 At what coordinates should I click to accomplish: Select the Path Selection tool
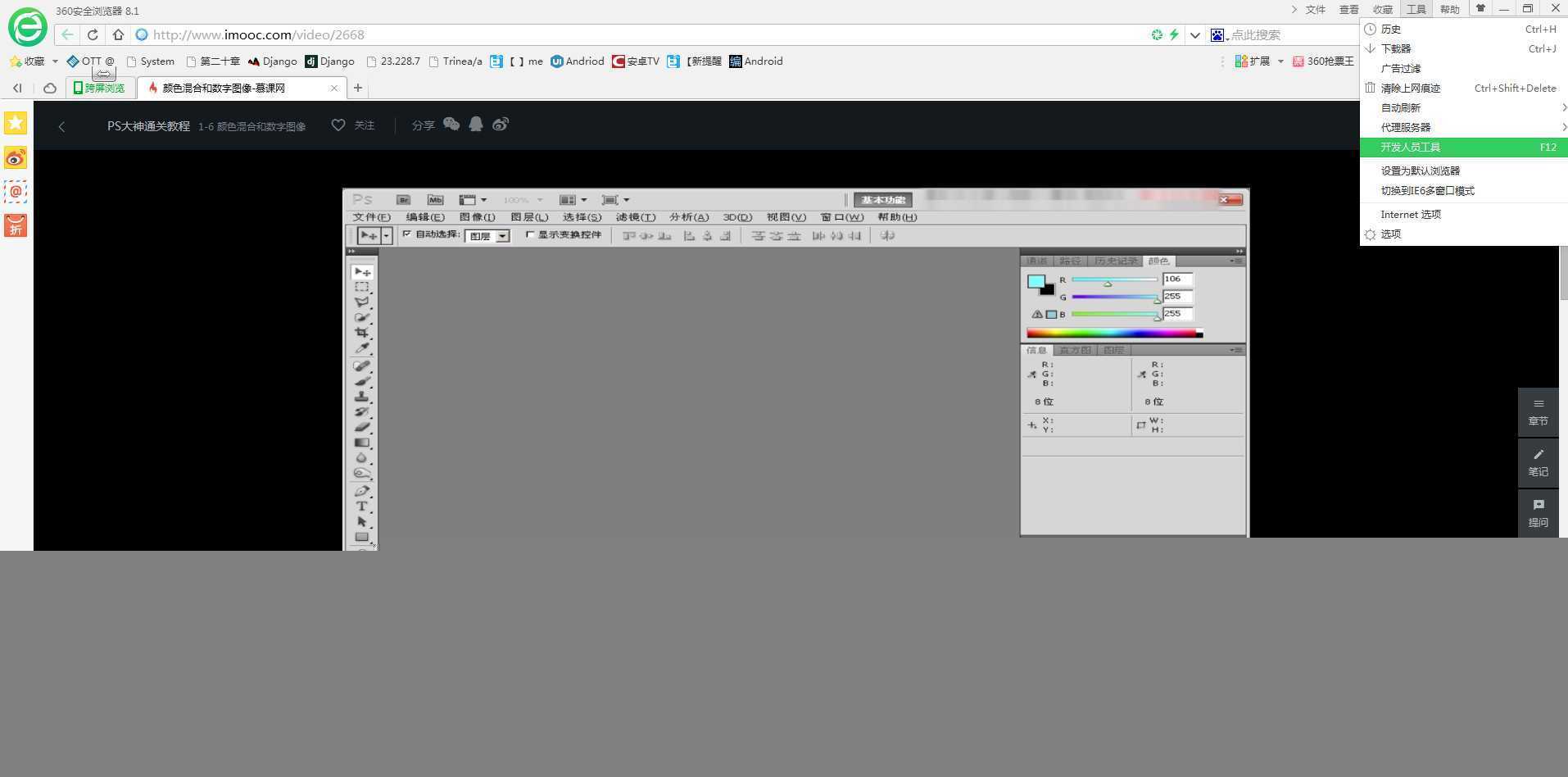point(362,521)
